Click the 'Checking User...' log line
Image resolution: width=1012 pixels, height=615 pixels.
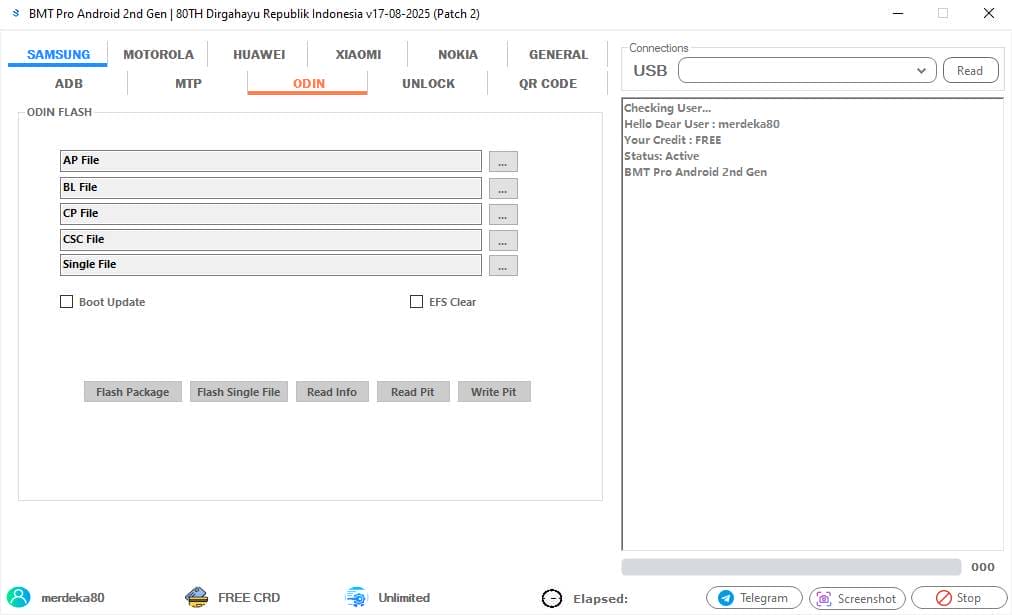click(x=667, y=108)
